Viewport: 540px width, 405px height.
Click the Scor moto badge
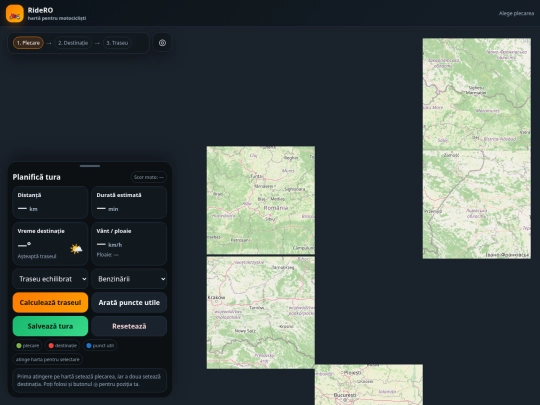point(149,177)
